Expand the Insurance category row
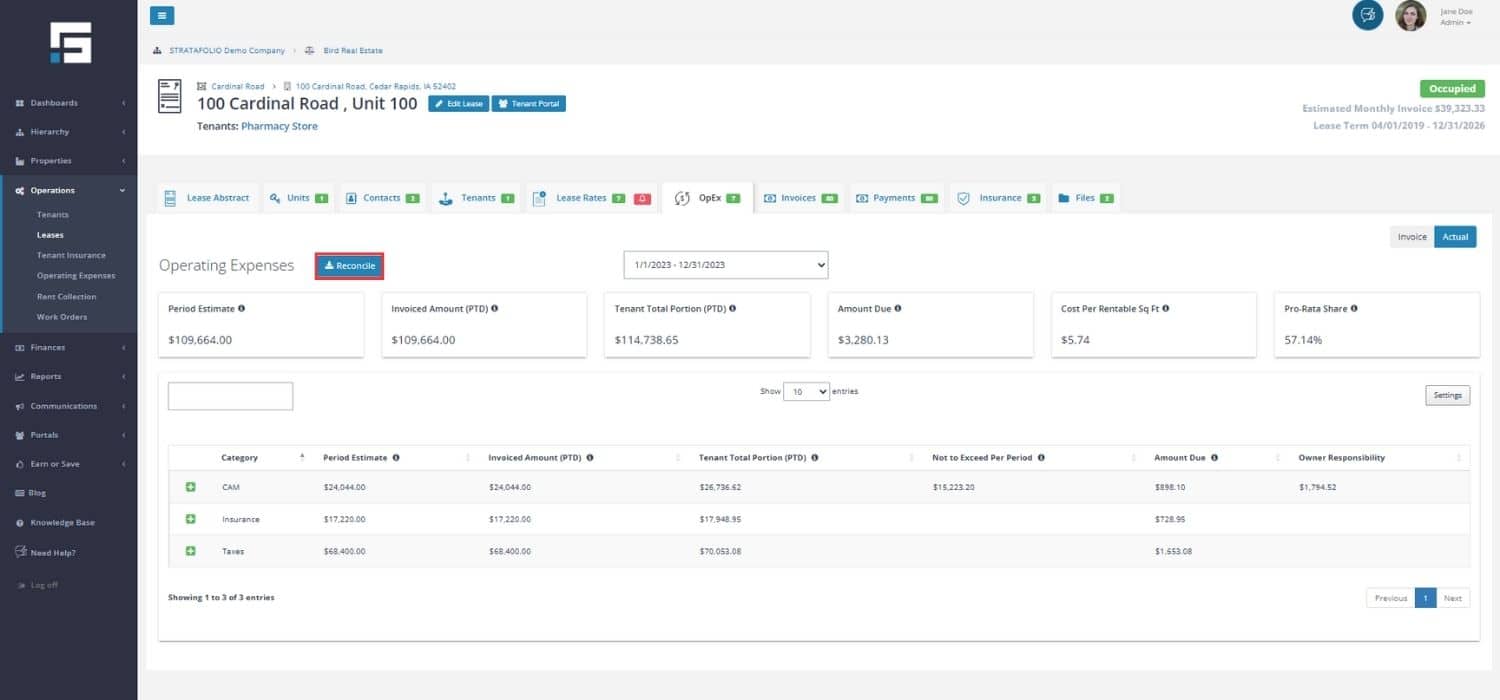The image size is (1500, 700). pyautogui.click(x=191, y=519)
